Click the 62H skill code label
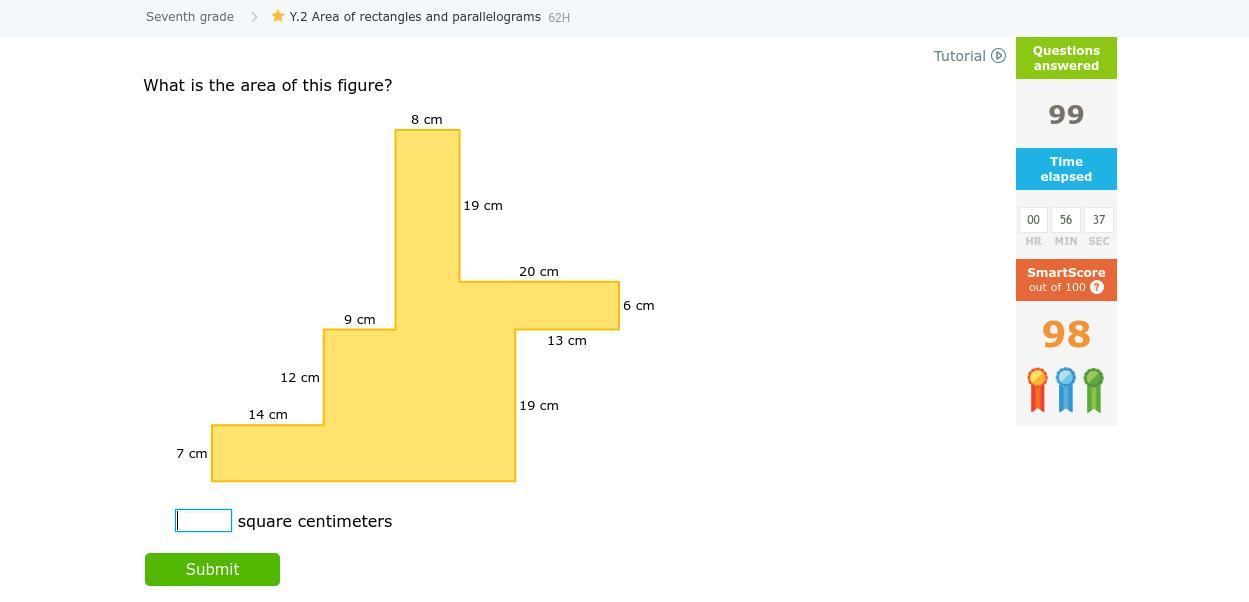The height and width of the screenshot is (602, 1249). [x=559, y=18]
